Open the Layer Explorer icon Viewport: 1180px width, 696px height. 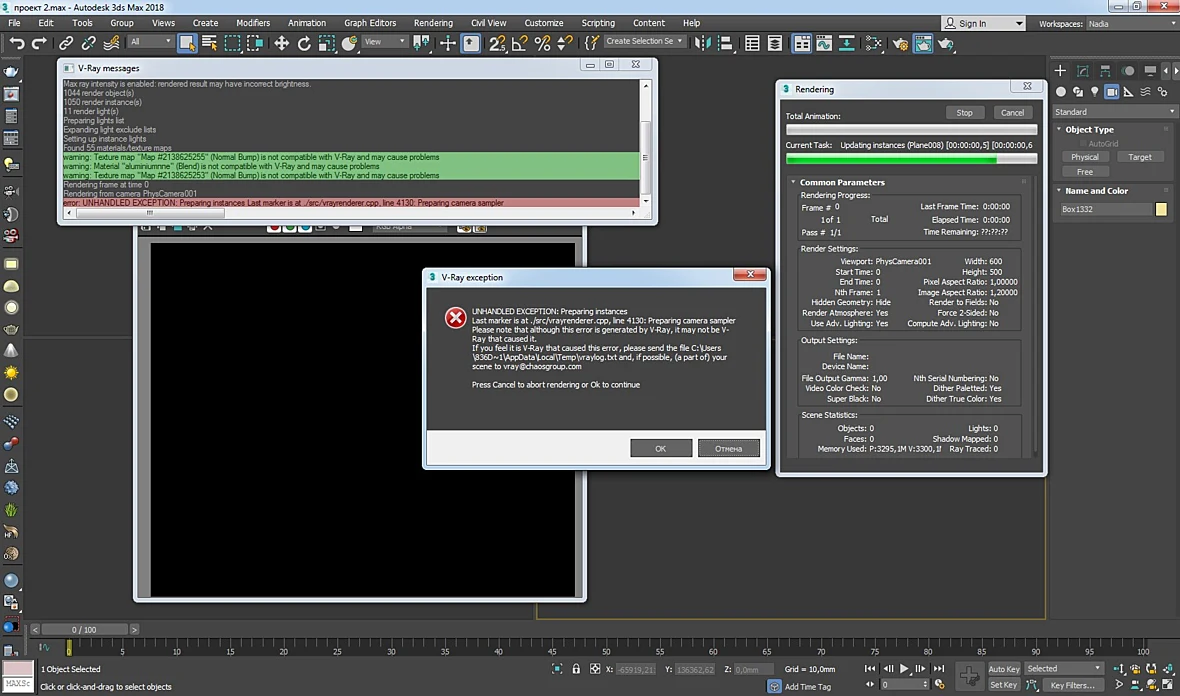(x=774, y=44)
